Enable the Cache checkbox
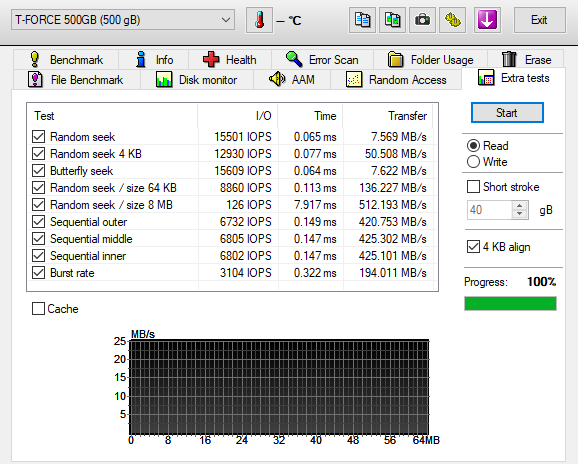The width and height of the screenshot is (578, 464). pos(38,308)
